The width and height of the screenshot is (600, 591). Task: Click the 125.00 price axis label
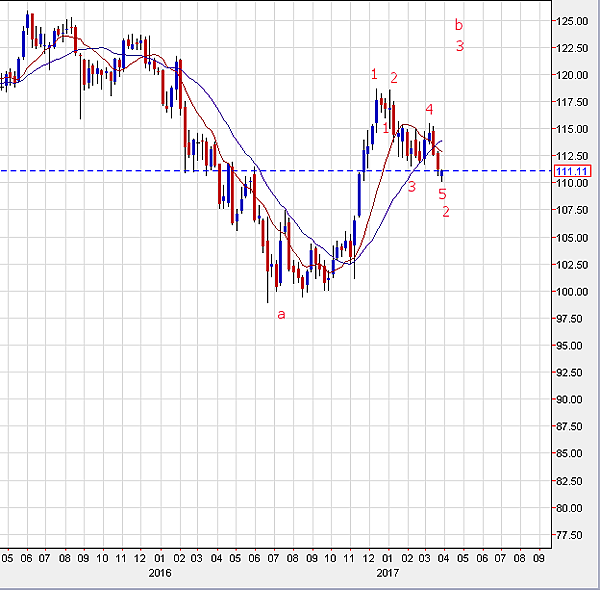pyautogui.click(x=572, y=21)
